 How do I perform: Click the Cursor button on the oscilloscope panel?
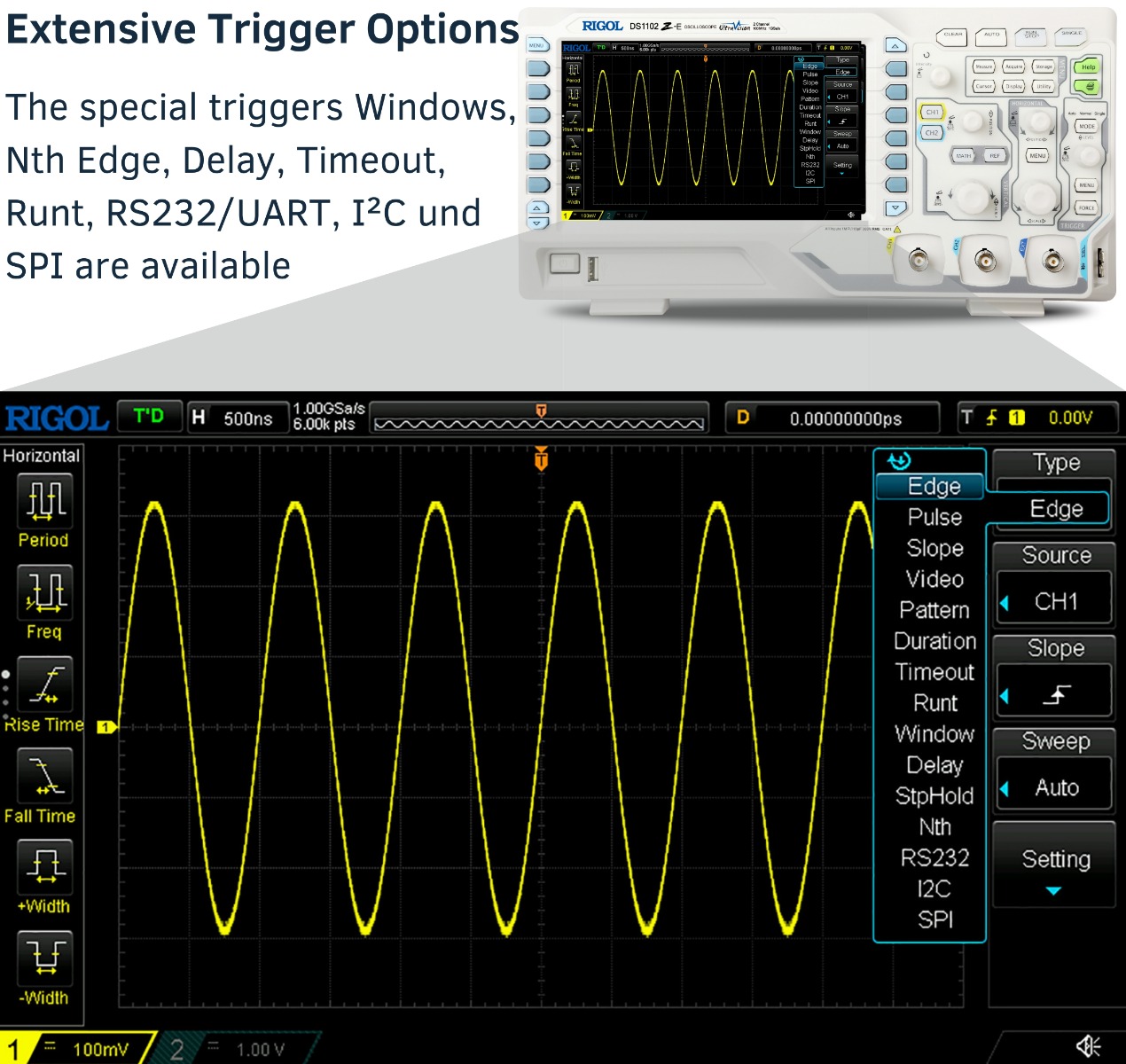[984, 86]
